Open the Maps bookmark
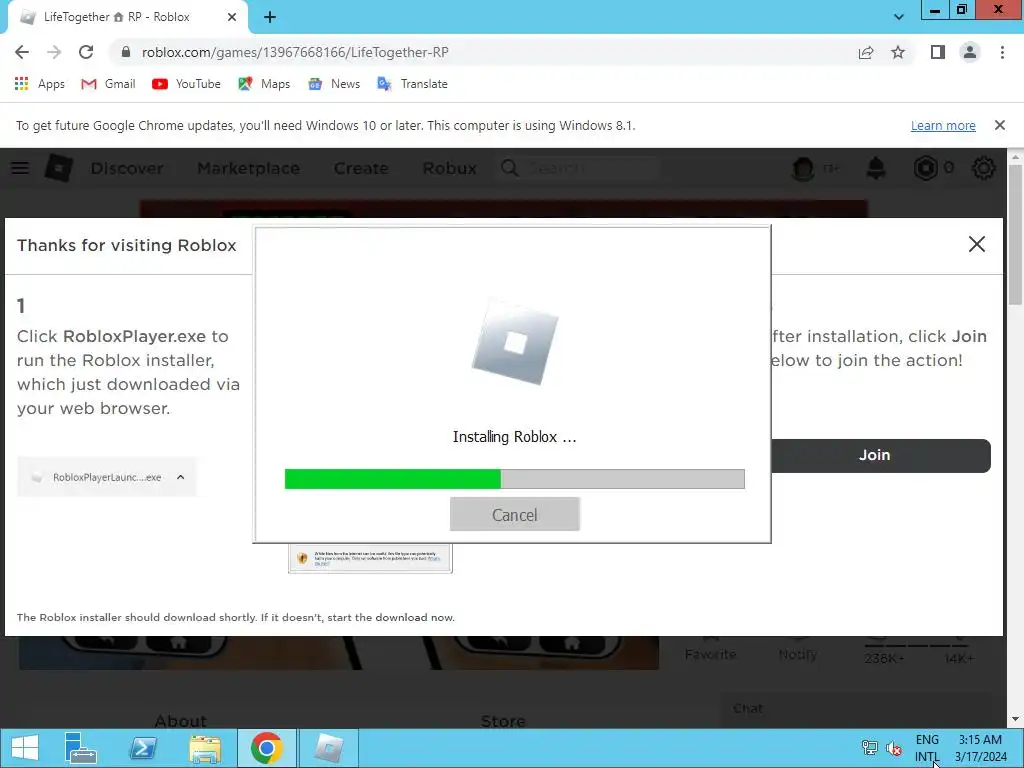Screen dimensions: 1024x768 coord(264,84)
